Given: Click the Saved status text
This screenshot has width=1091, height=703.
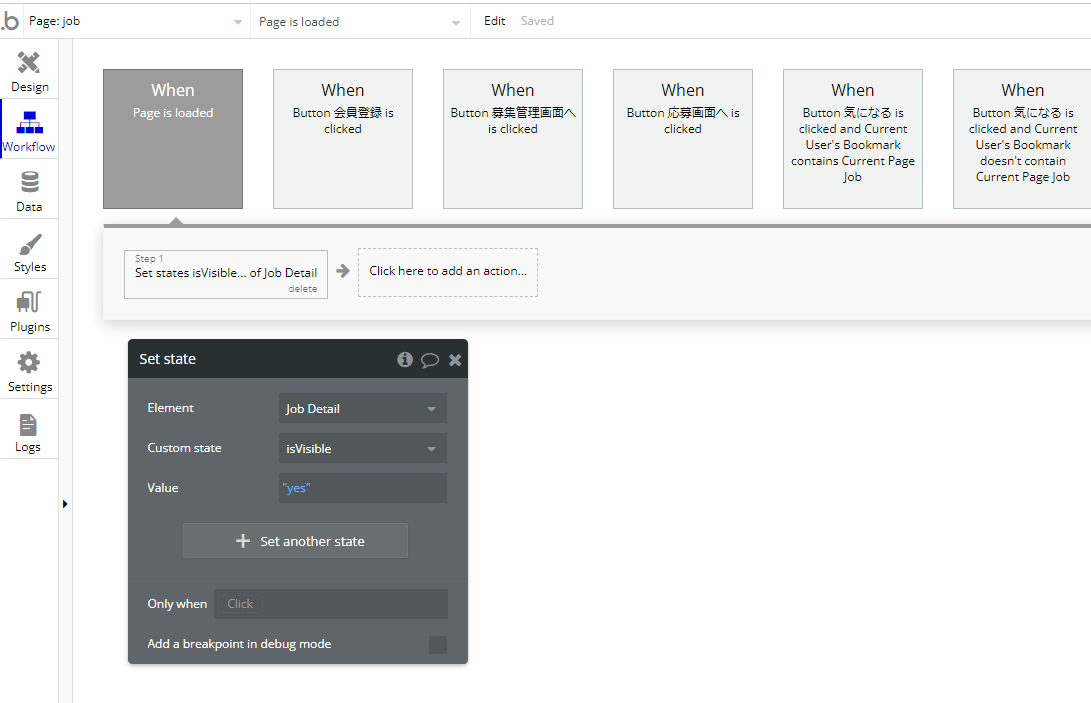Looking at the screenshot, I should click(x=537, y=21).
